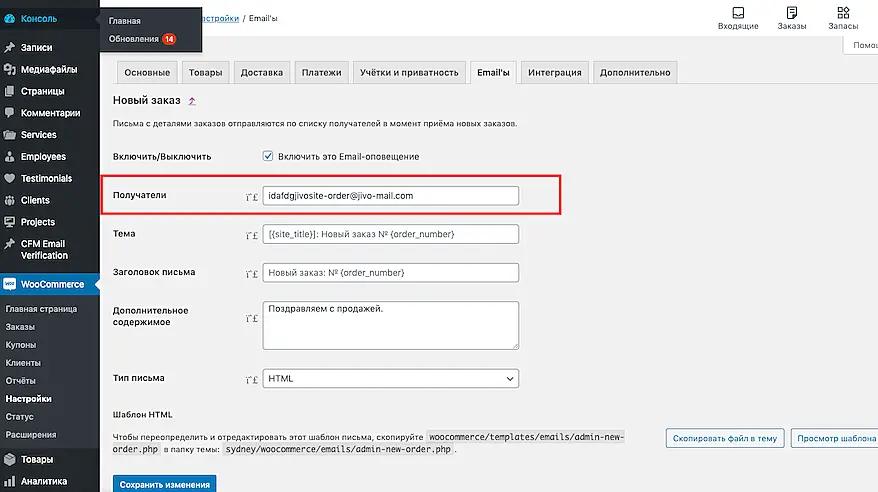Switch to the Учётки и приватность tab
The height and width of the screenshot is (492, 878).
[x=409, y=72]
